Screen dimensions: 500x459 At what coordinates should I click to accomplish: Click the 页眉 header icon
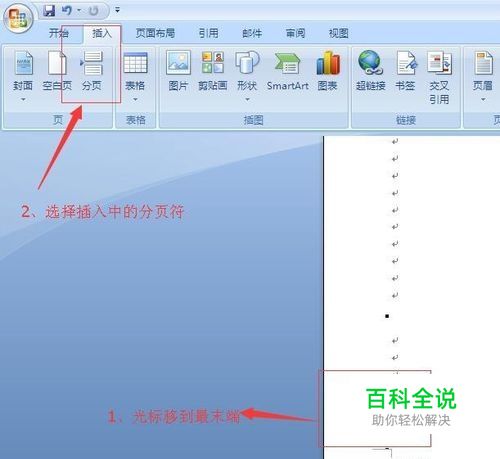pyautogui.click(x=483, y=63)
